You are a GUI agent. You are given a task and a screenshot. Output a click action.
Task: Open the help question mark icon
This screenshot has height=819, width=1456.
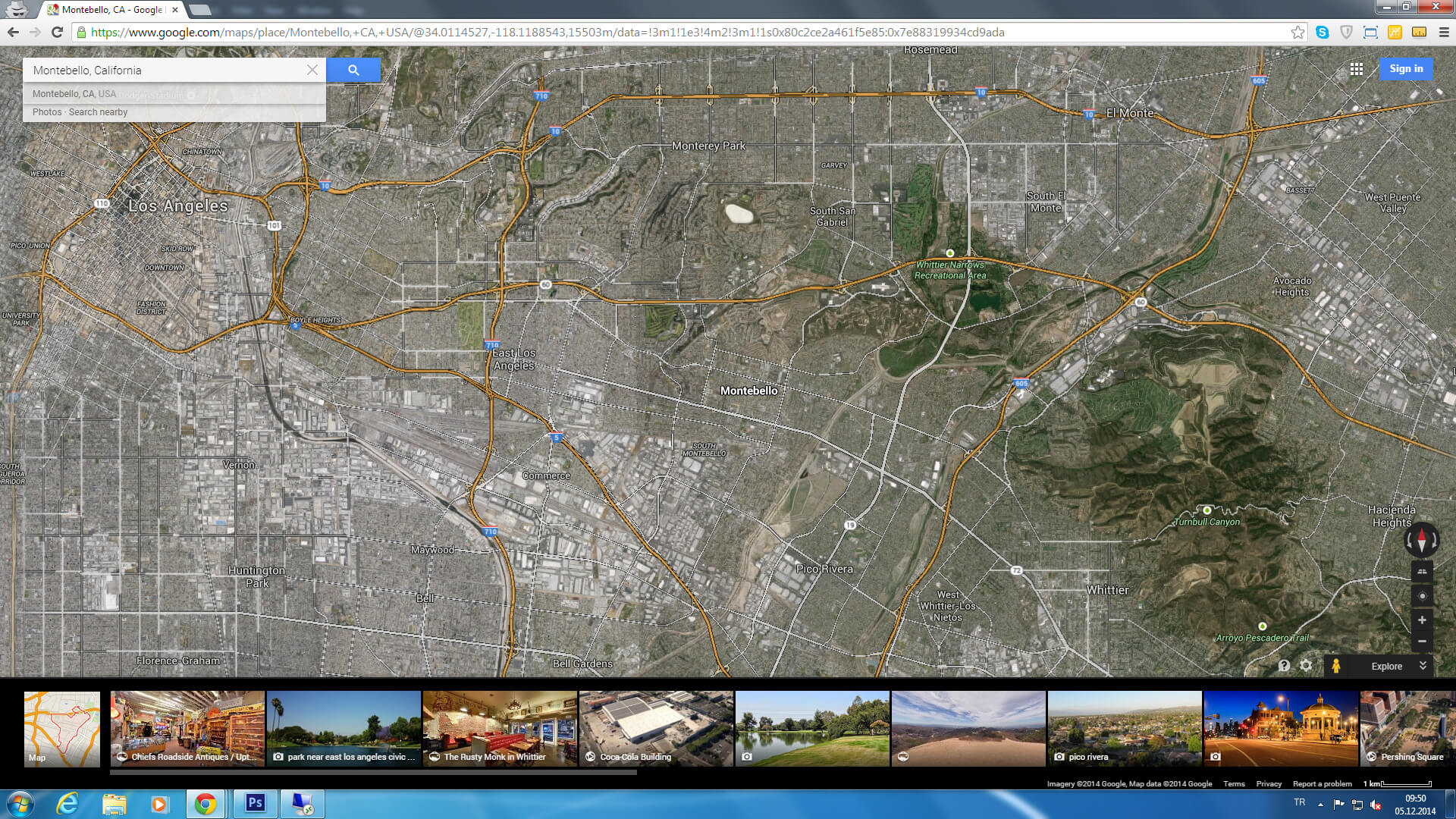(1284, 665)
